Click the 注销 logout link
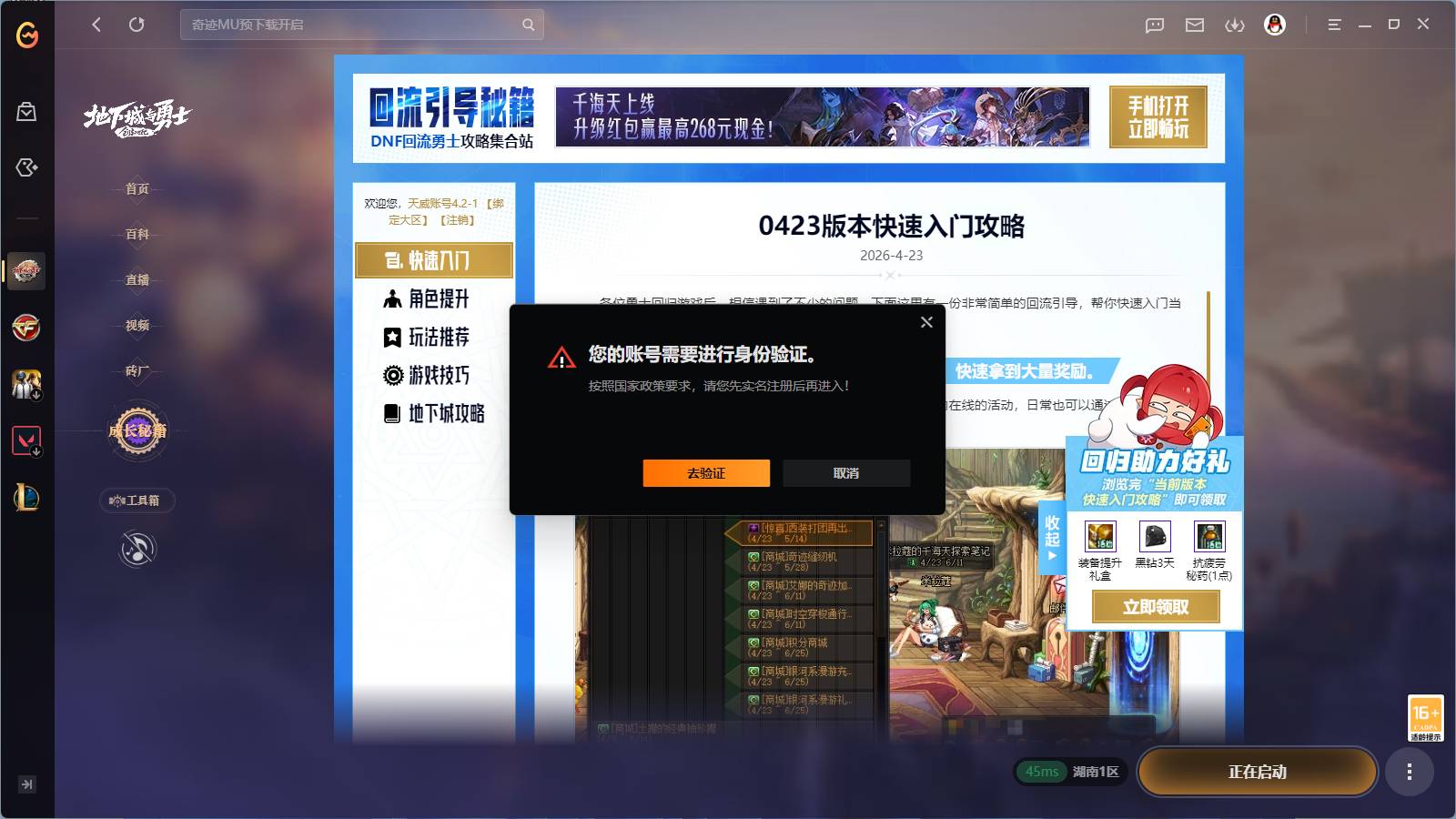 click(x=457, y=220)
